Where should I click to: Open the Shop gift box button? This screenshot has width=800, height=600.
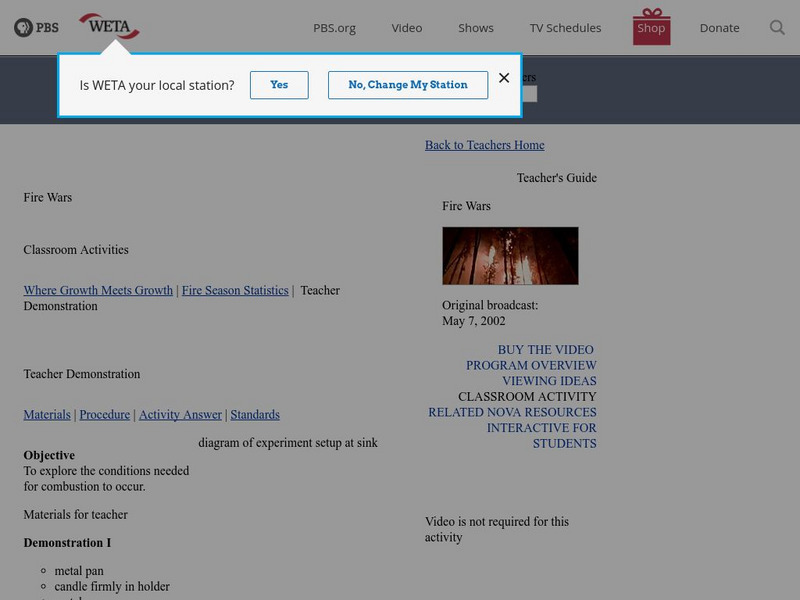click(x=652, y=27)
